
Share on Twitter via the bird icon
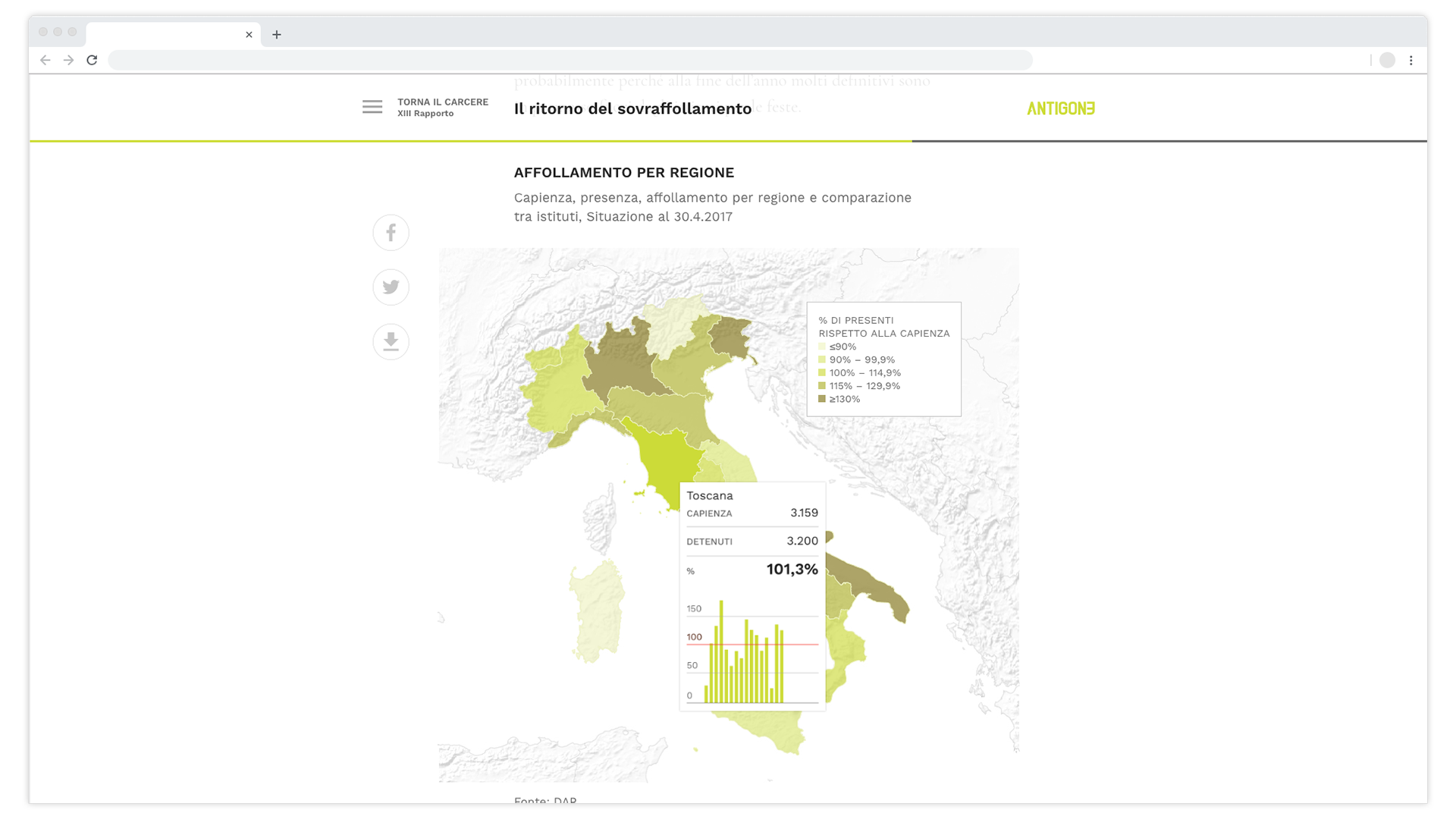point(391,287)
